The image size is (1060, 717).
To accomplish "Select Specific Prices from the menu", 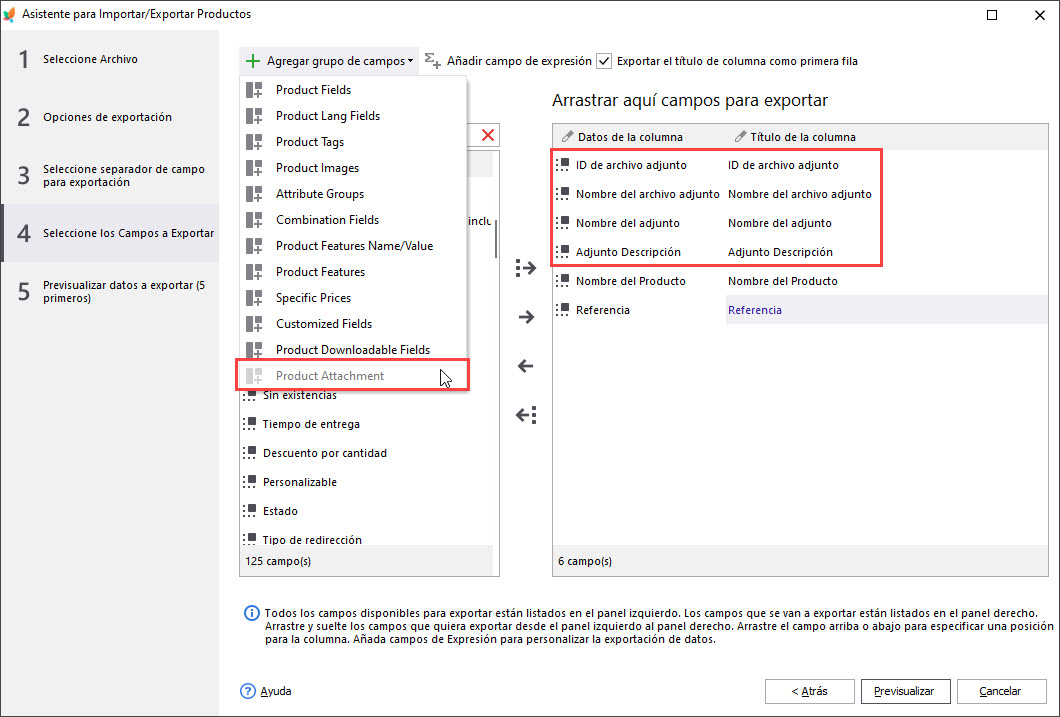I will (353, 298).
